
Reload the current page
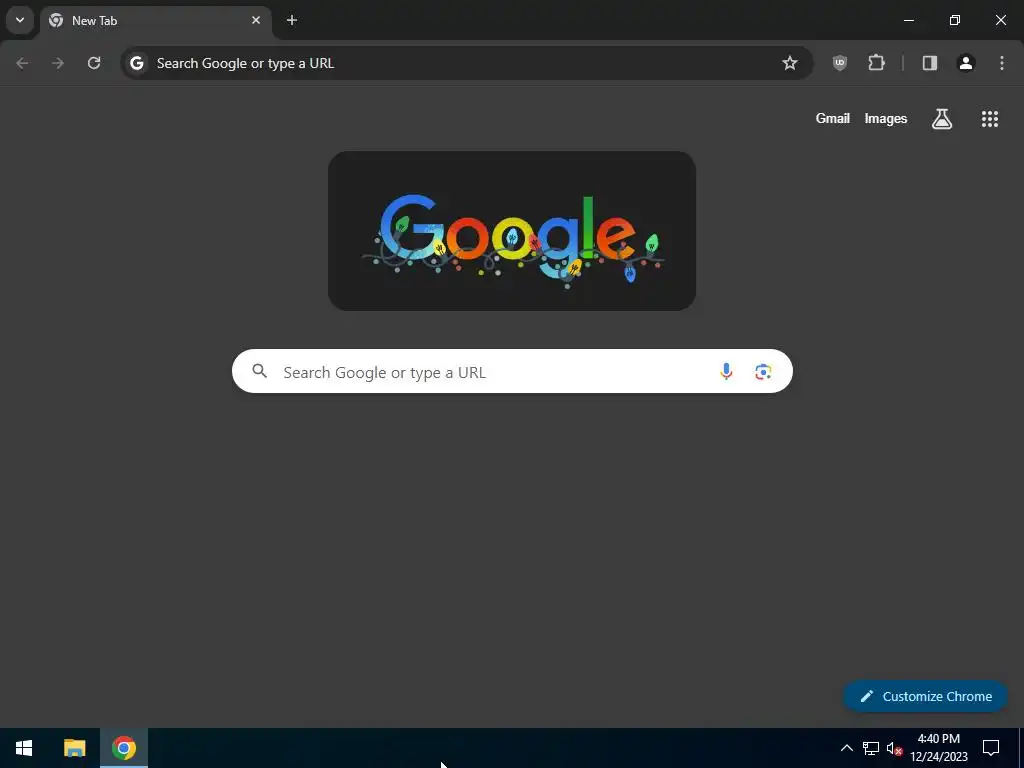[x=94, y=63]
